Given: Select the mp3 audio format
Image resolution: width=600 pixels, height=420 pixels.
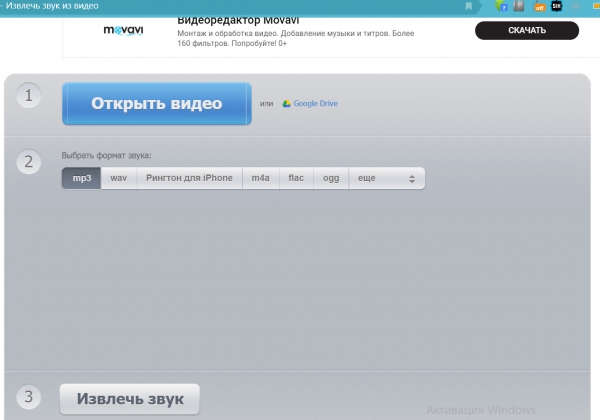Looking at the screenshot, I should pos(82,178).
